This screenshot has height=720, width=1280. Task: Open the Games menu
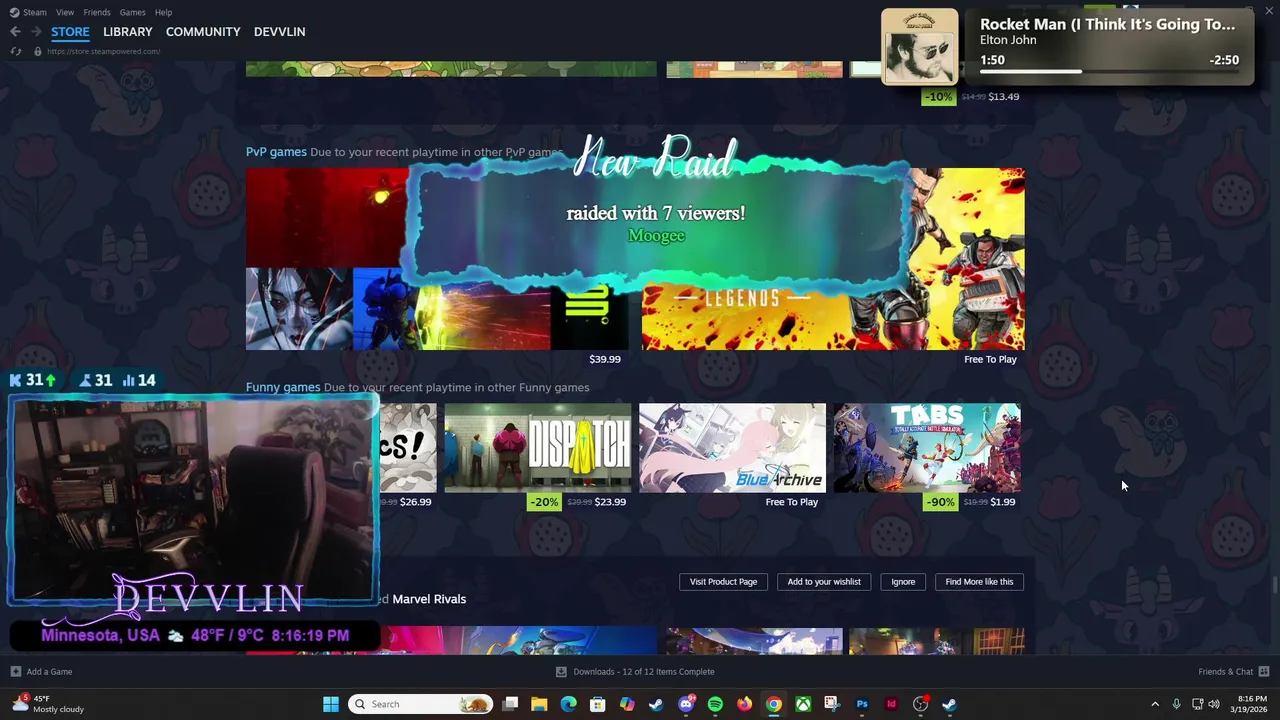(132, 12)
